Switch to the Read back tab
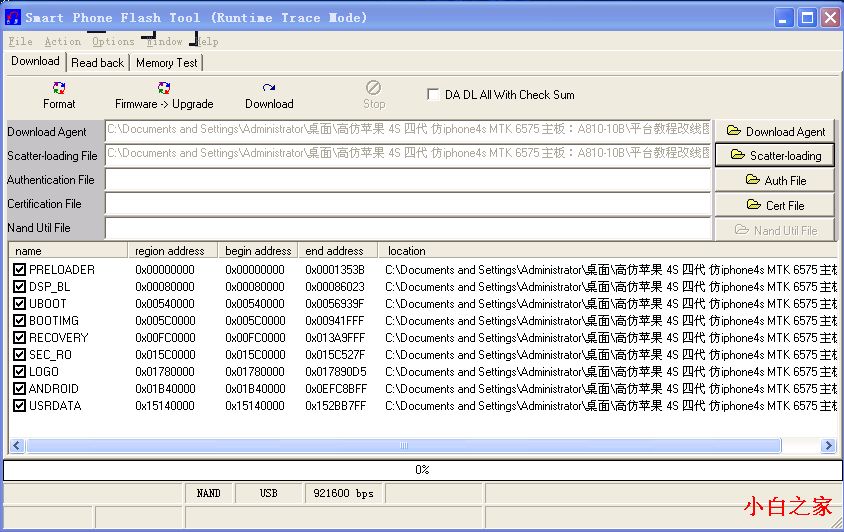The image size is (844, 532). click(97, 63)
